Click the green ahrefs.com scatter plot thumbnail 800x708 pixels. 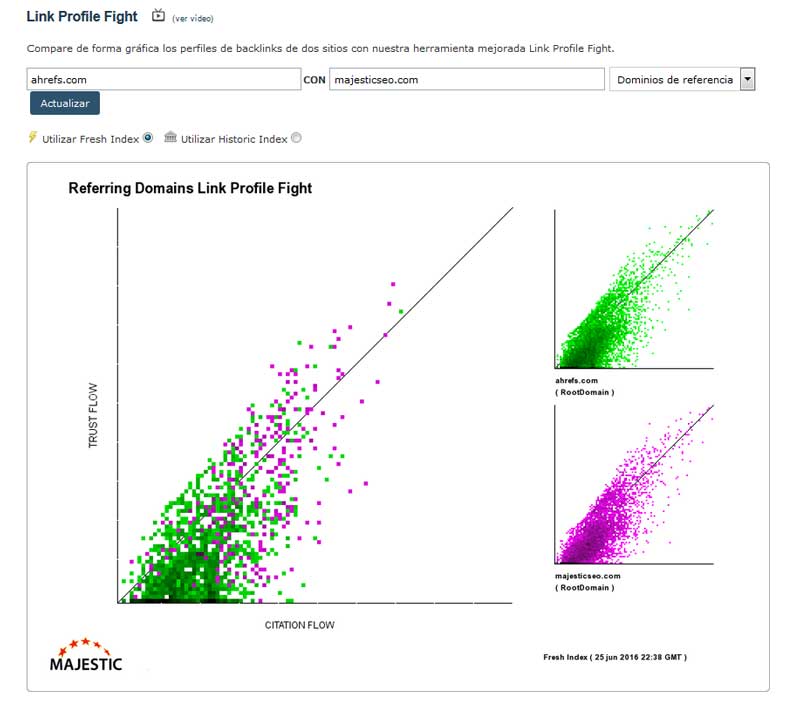(634, 289)
